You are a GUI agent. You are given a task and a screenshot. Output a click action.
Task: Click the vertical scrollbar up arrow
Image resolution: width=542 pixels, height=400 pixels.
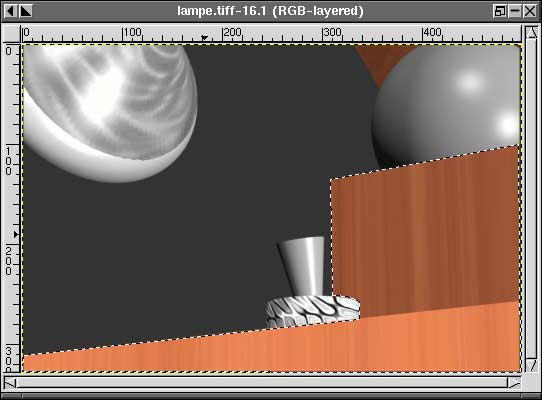[531, 32]
